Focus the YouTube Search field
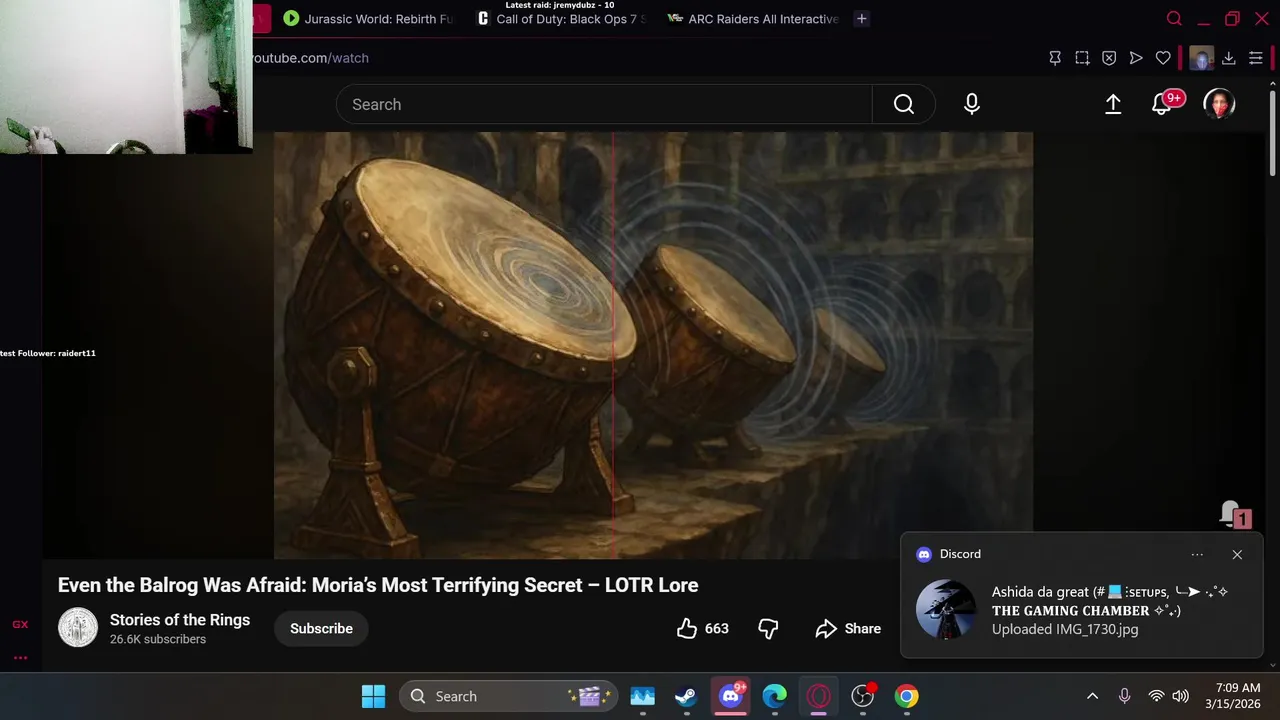The width and height of the screenshot is (1280, 720). pos(604,104)
